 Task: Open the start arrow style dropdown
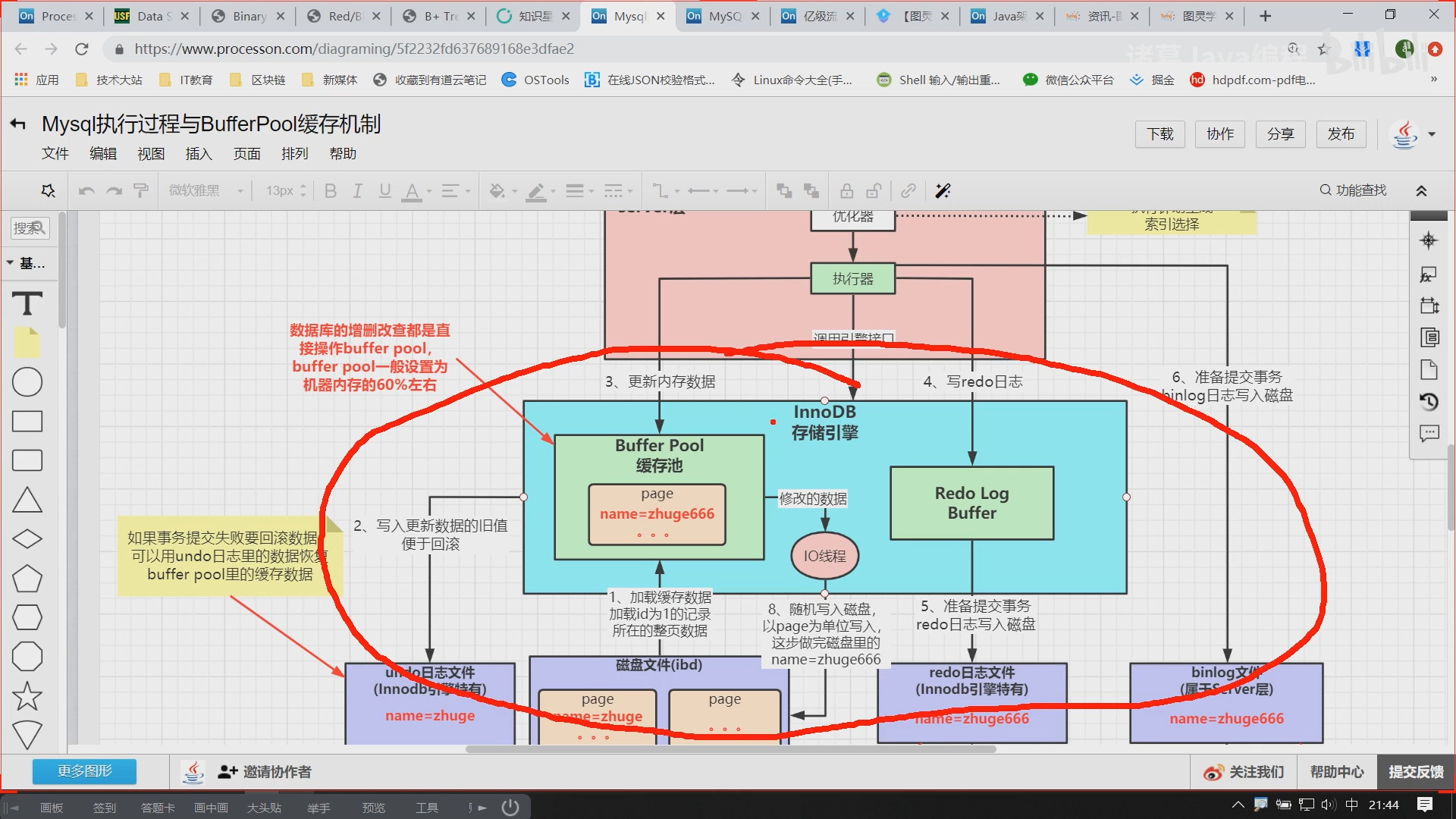pos(703,191)
